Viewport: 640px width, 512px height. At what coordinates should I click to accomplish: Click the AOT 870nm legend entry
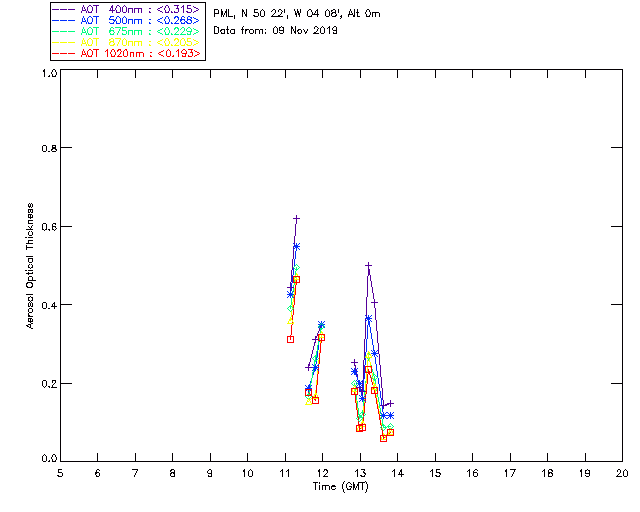126,42
